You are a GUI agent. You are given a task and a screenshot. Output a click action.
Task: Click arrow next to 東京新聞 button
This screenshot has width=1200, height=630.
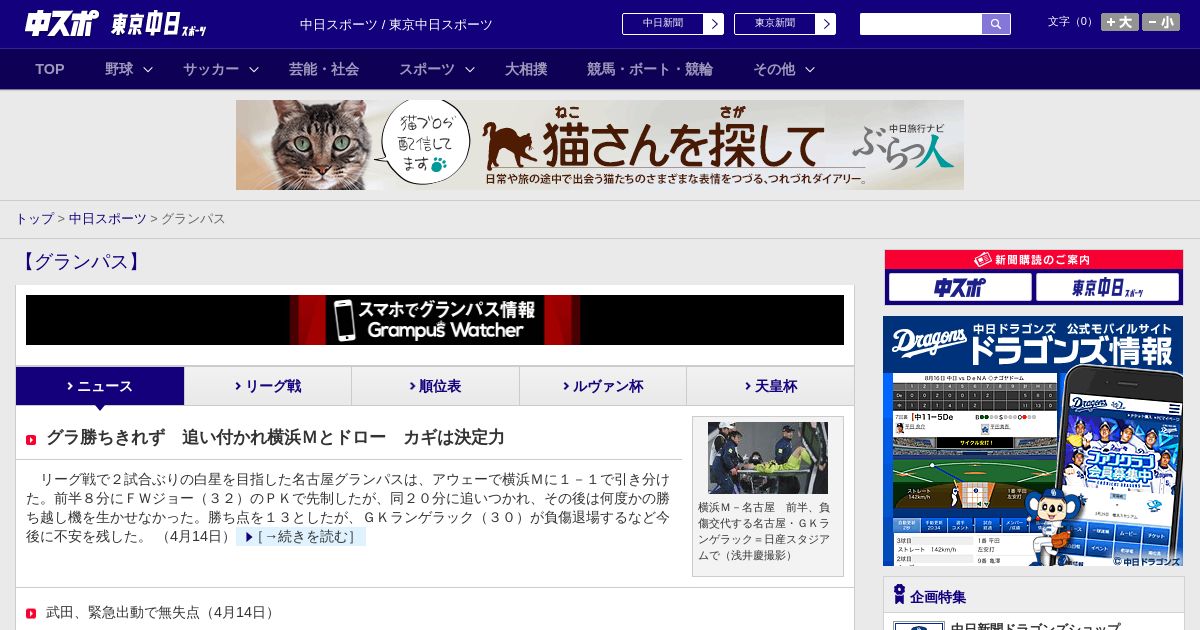click(x=826, y=24)
